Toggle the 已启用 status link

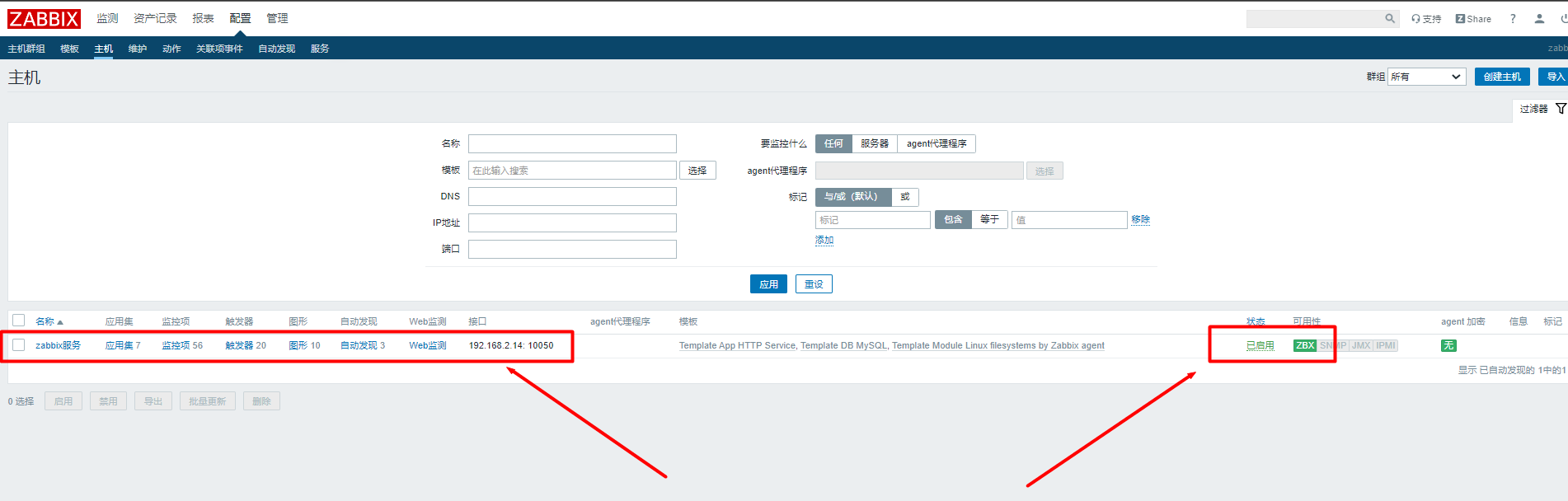coord(1261,345)
